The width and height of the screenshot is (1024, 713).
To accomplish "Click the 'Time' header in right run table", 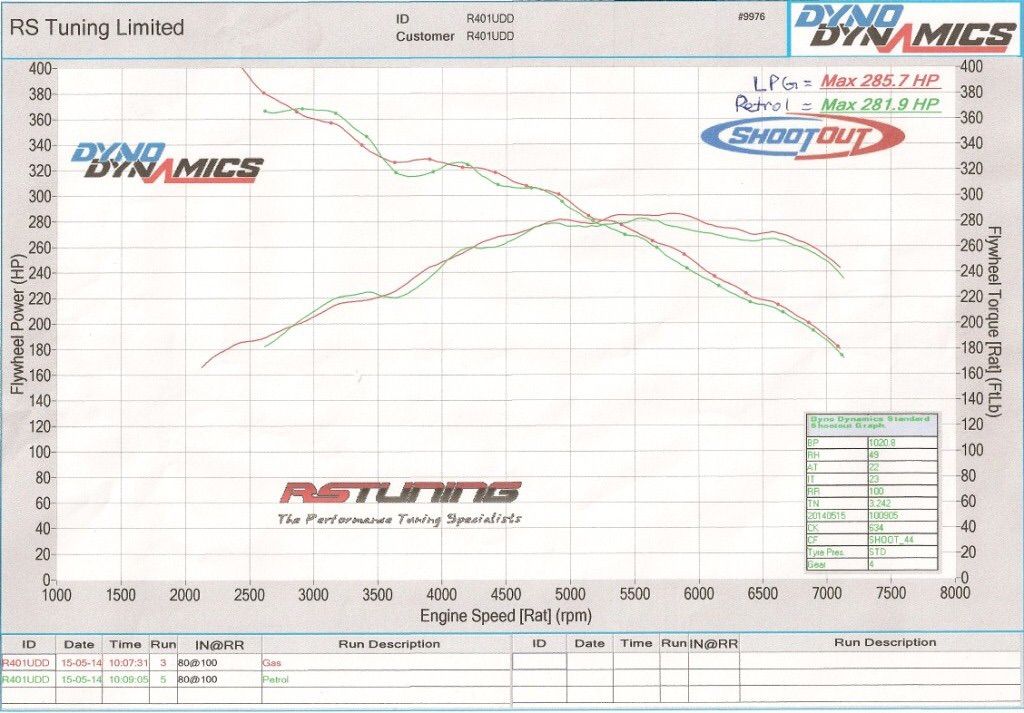I will pos(636,643).
